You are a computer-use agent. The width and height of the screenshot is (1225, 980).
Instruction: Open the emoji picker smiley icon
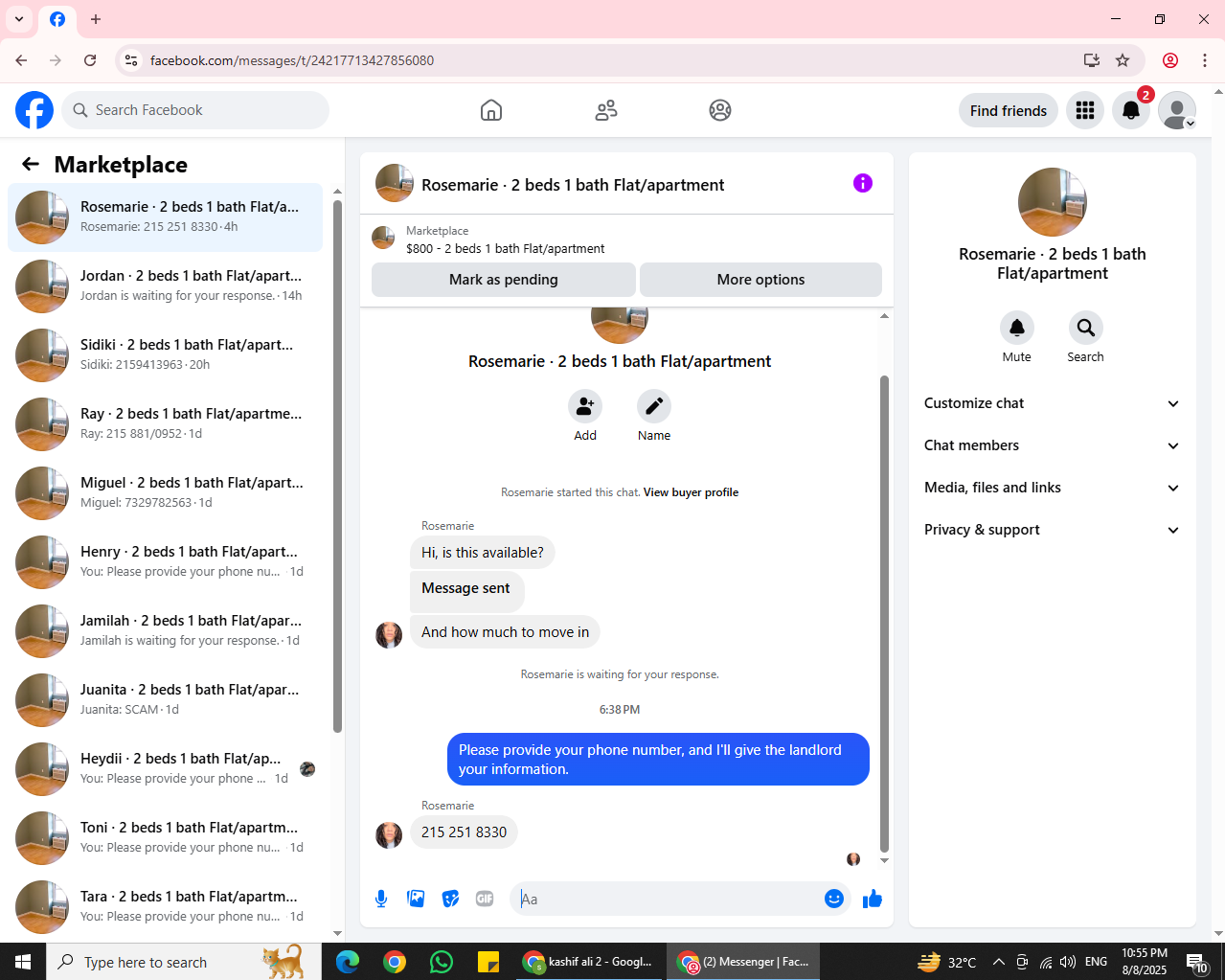tap(834, 899)
